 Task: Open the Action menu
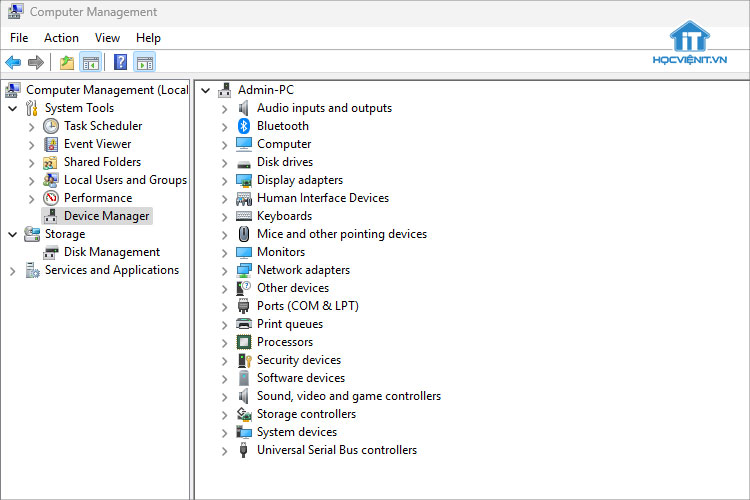tap(62, 38)
